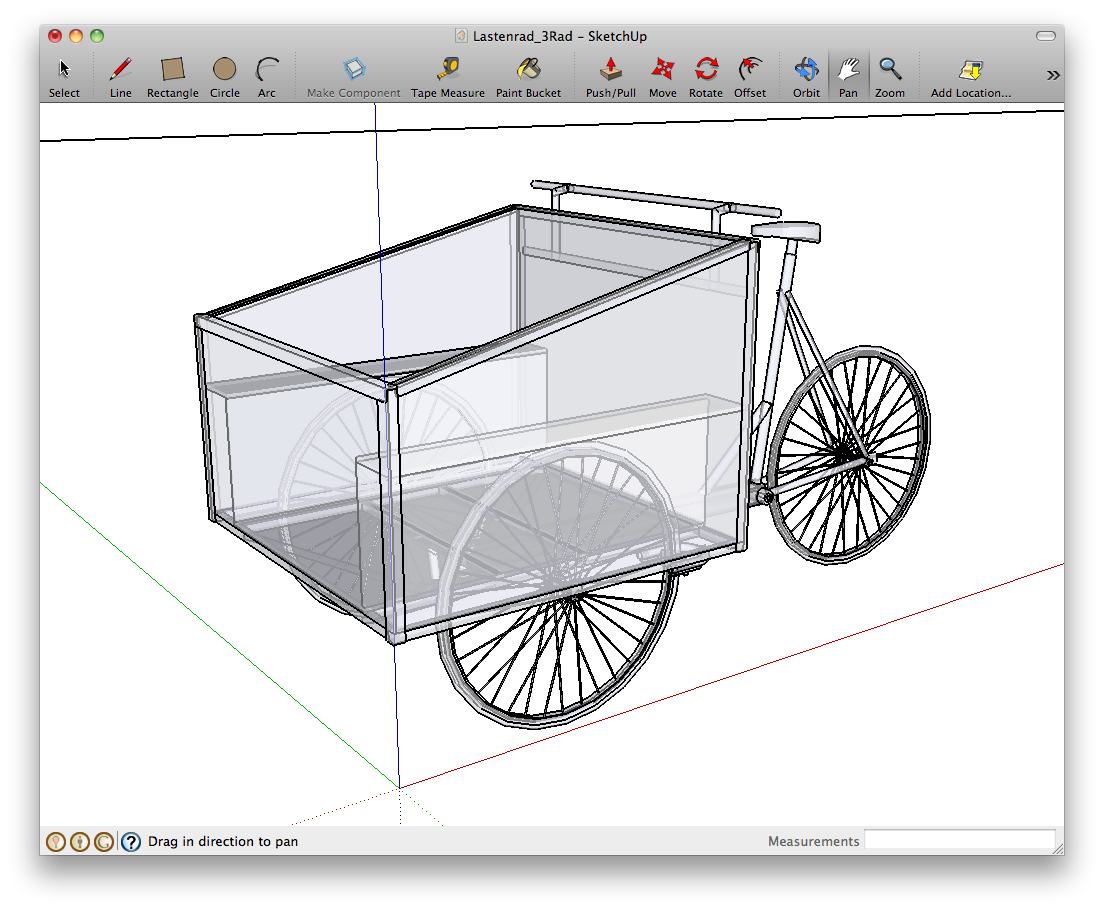Expand the toolbar overflow chevron

pyautogui.click(x=1053, y=75)
